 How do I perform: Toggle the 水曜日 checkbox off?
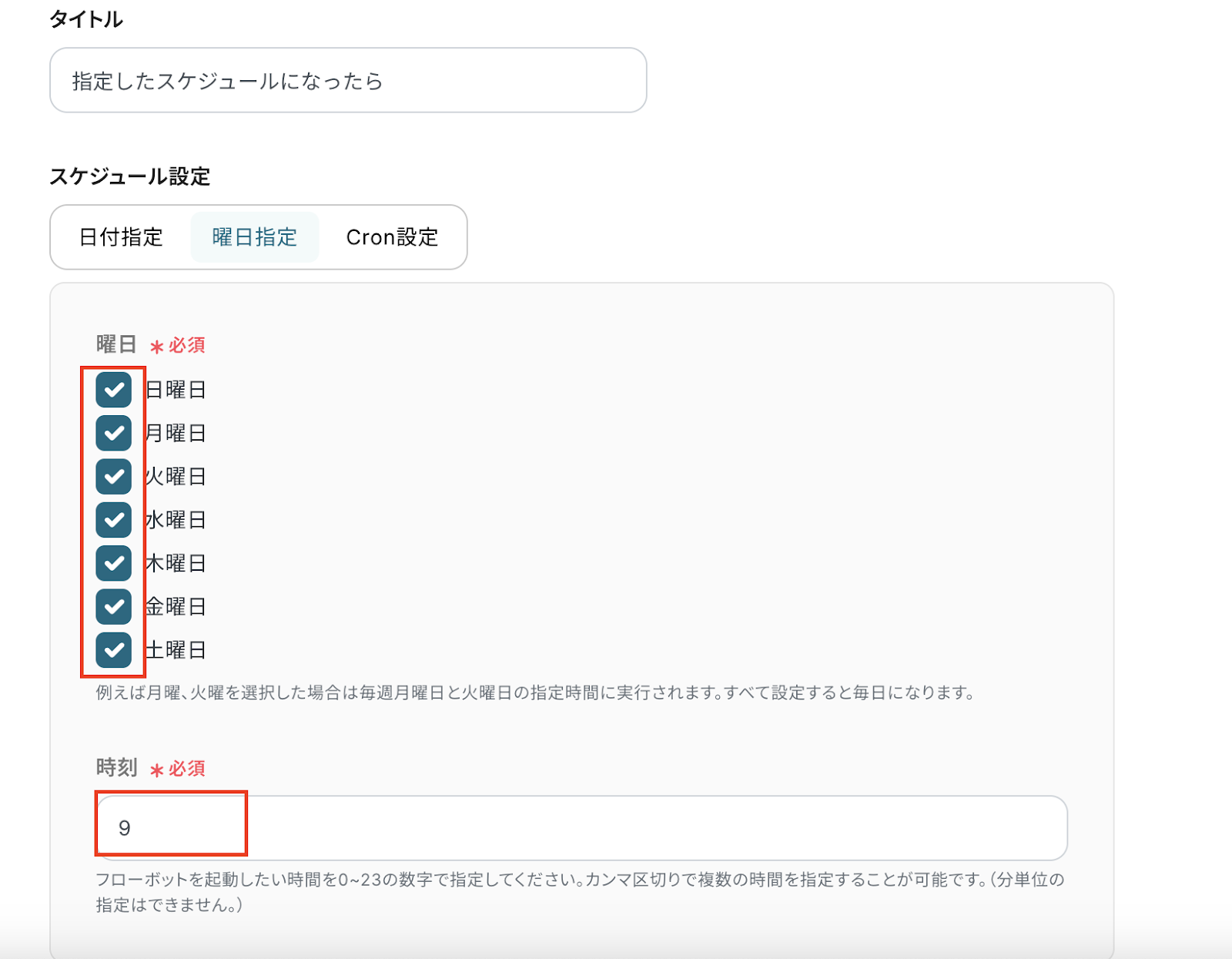(x=114, y=520)
